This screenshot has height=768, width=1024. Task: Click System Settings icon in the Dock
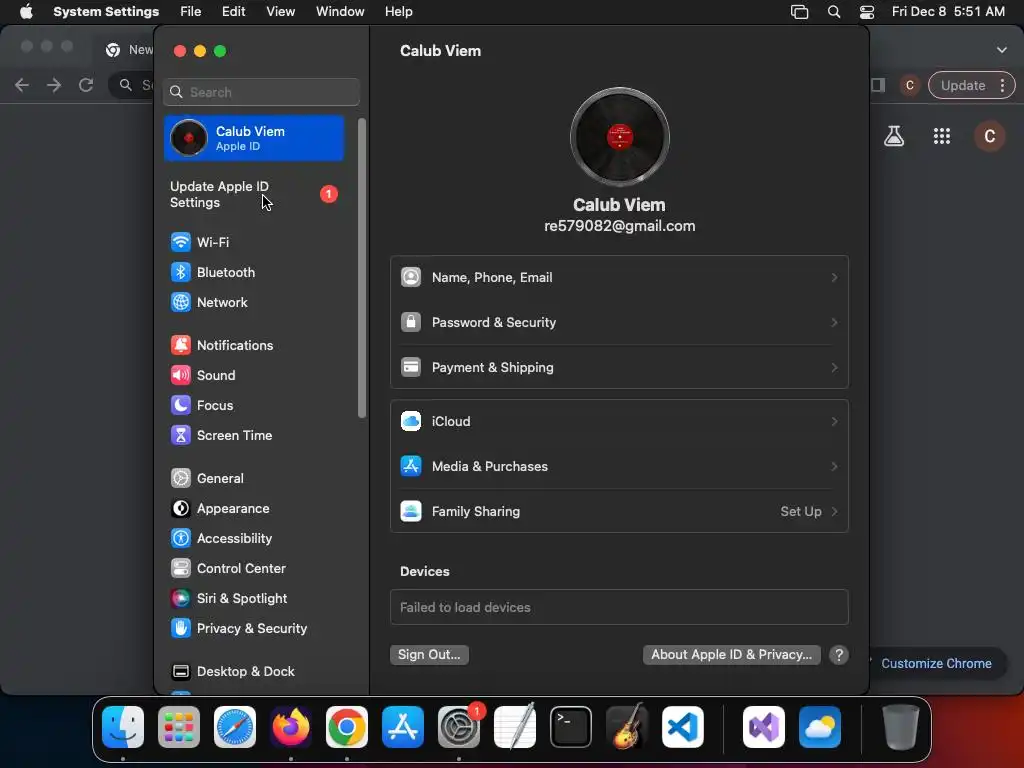pos(459,727)
